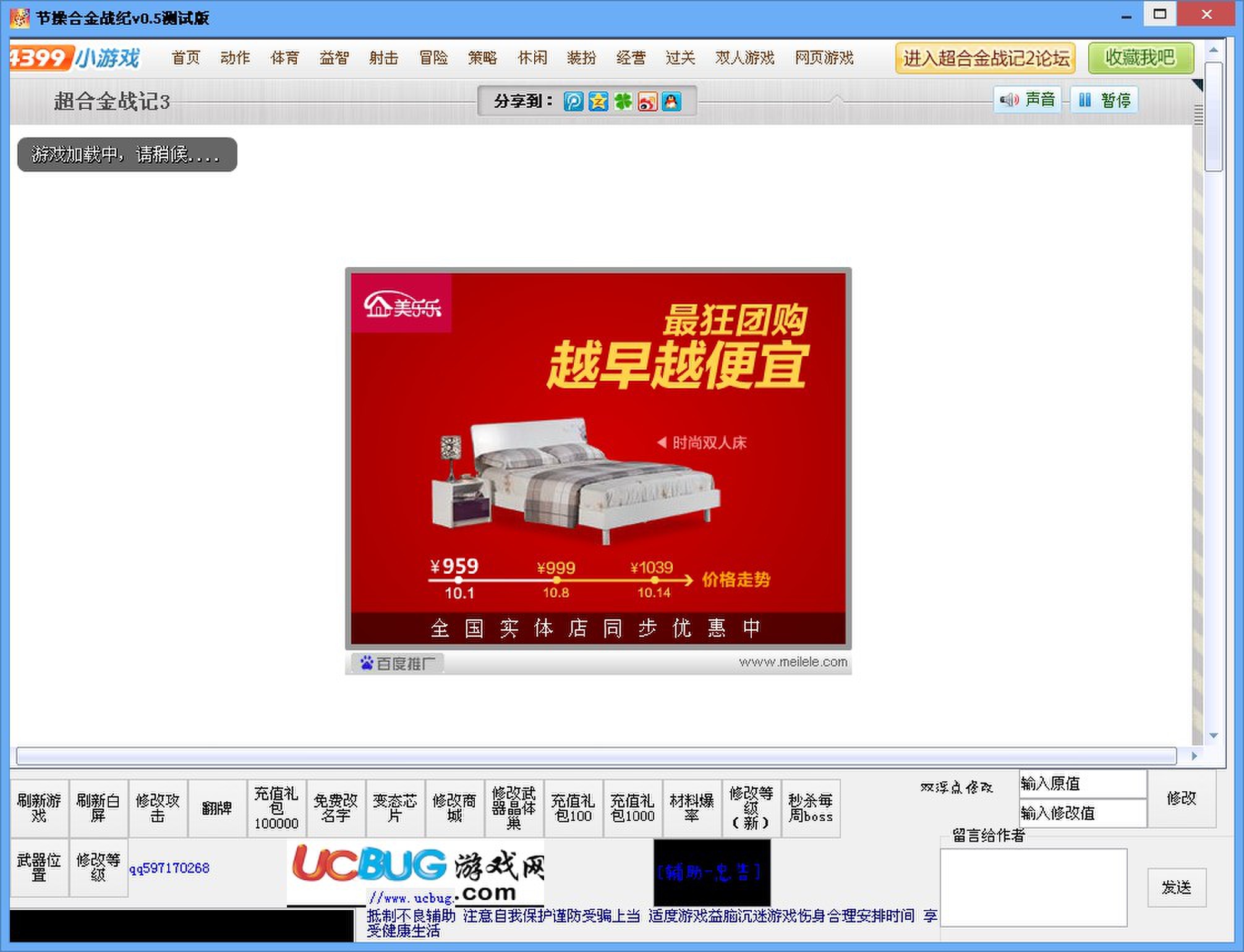Click the 修改商城 button

tap(454, 808)
